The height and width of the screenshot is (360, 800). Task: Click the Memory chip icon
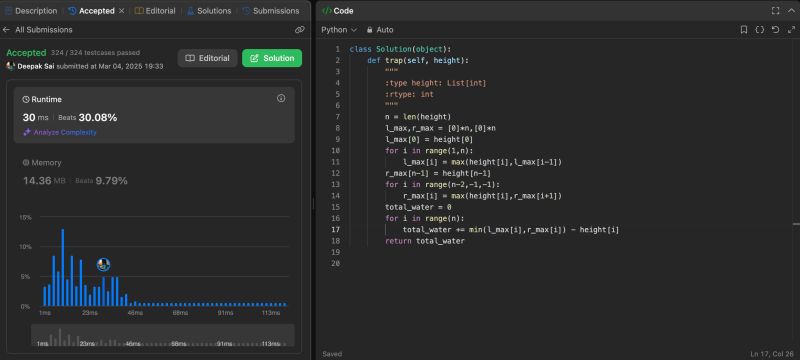tap(26, 163)
